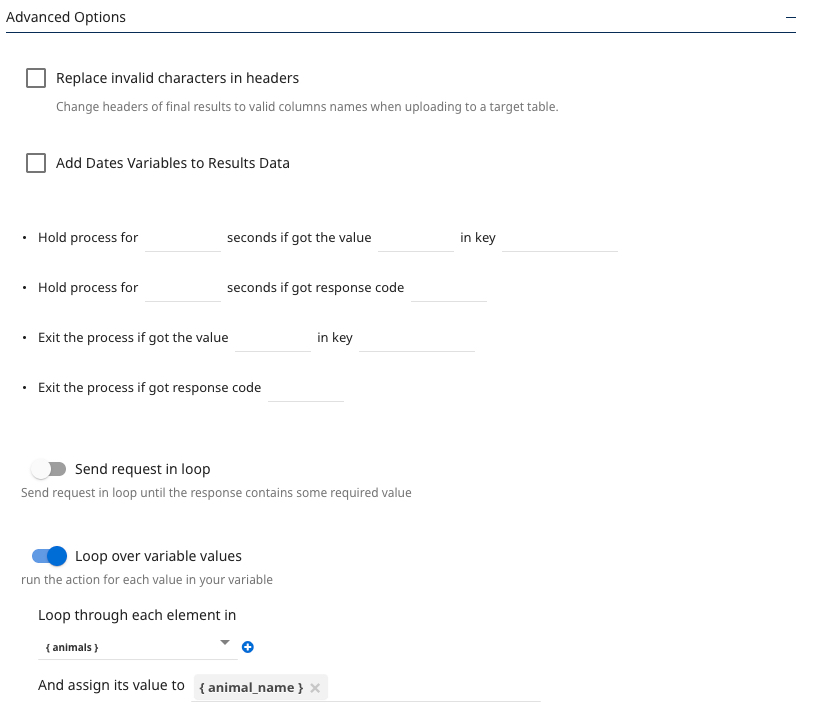Click the { animal_name } variable chip
Viewport: 817px width, 714px height.
point(251,688)
